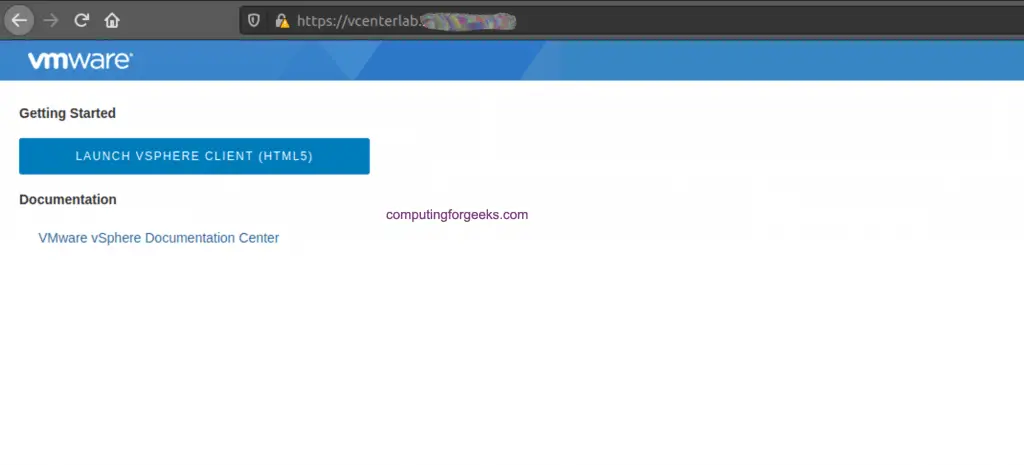
Task: Click the vcenterlab URL address field
Action: click(632, 21)
